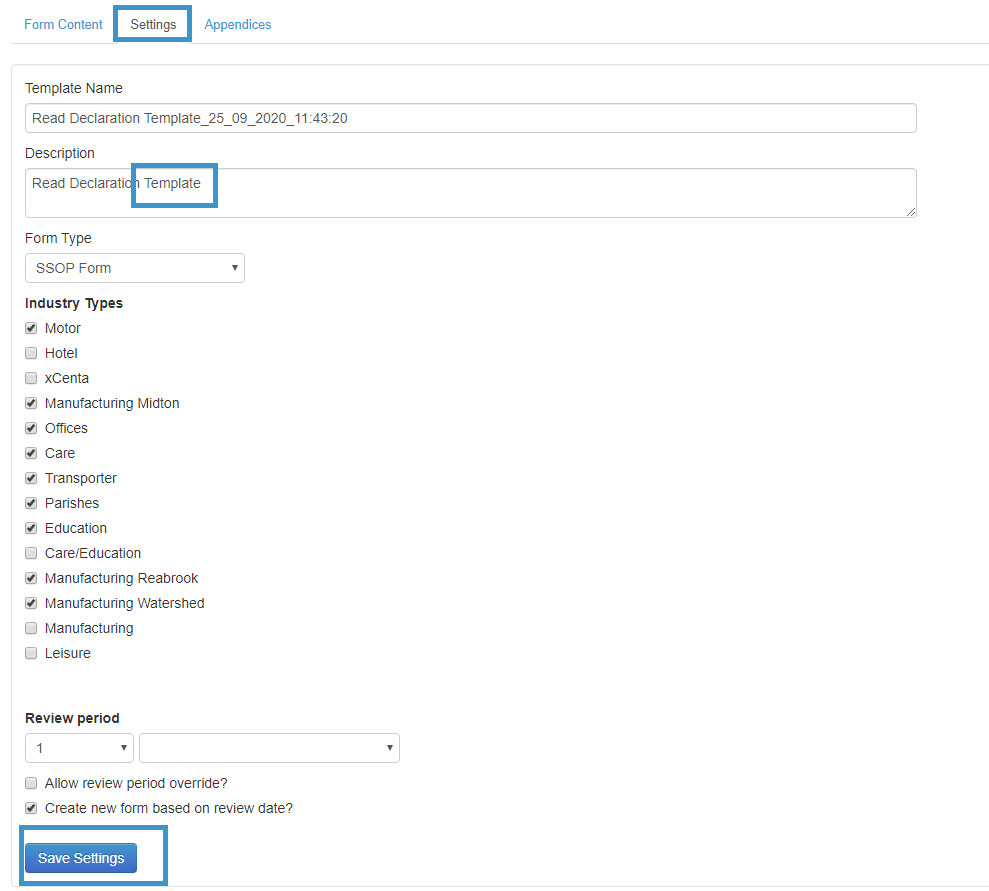Click into the Template Name field
This screenshot has height=891, width=989.
tap(471, 118)
